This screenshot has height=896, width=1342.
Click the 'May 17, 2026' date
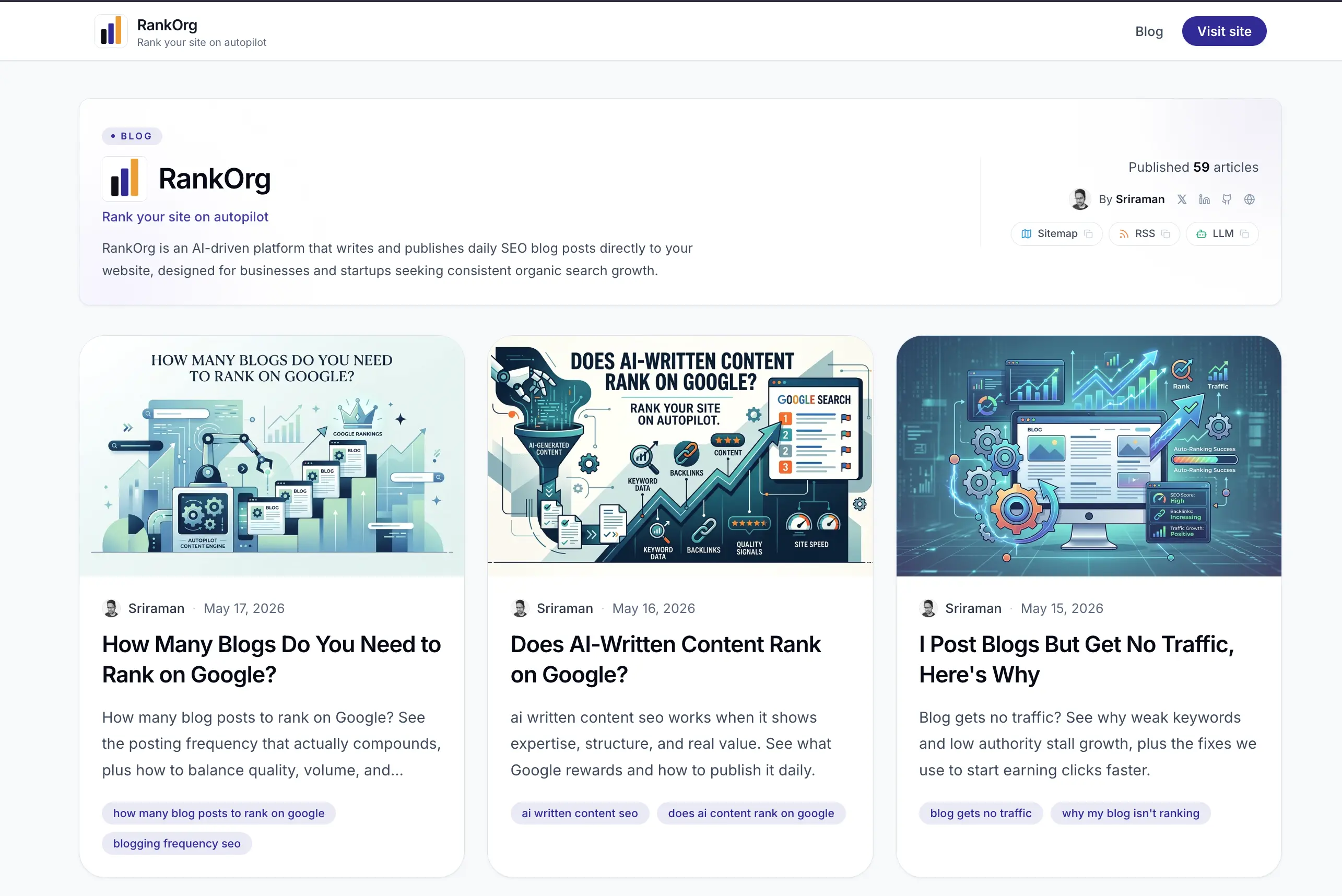pyautogui.click(x=244, y=609)
